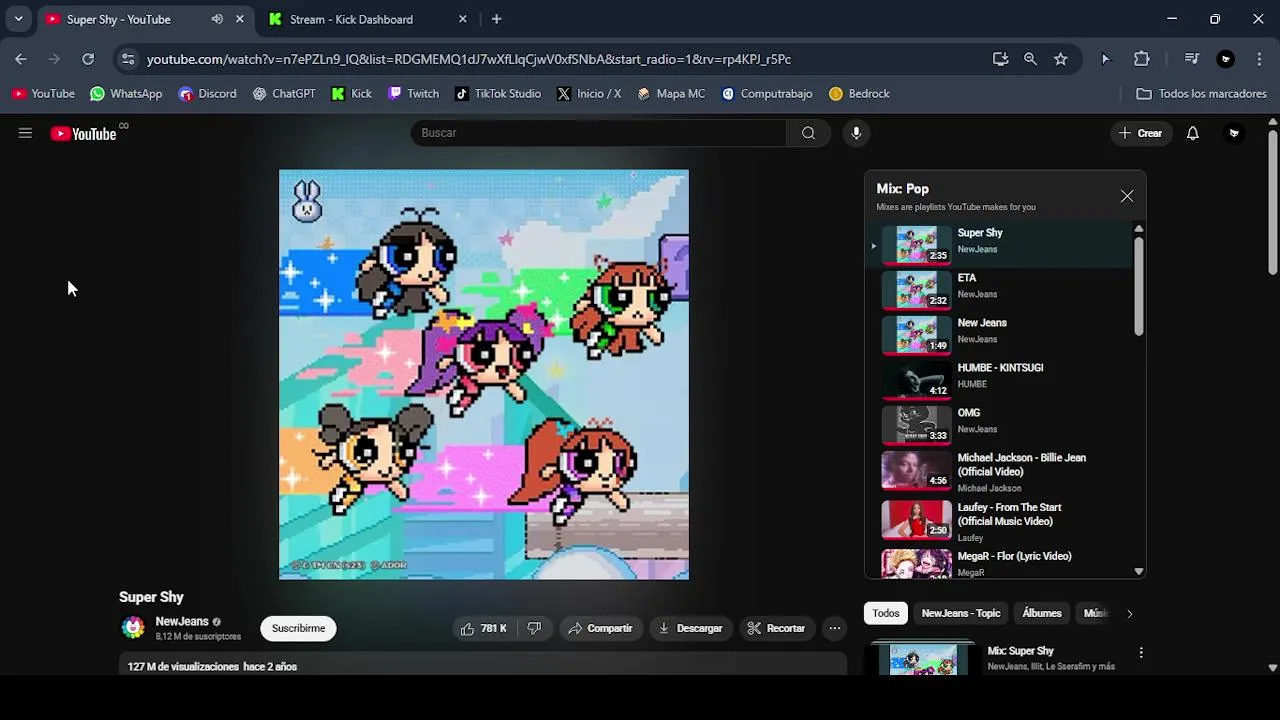Open YouTube notifications bell
Screen dimensions: 1280x720
click(1192, 133)
